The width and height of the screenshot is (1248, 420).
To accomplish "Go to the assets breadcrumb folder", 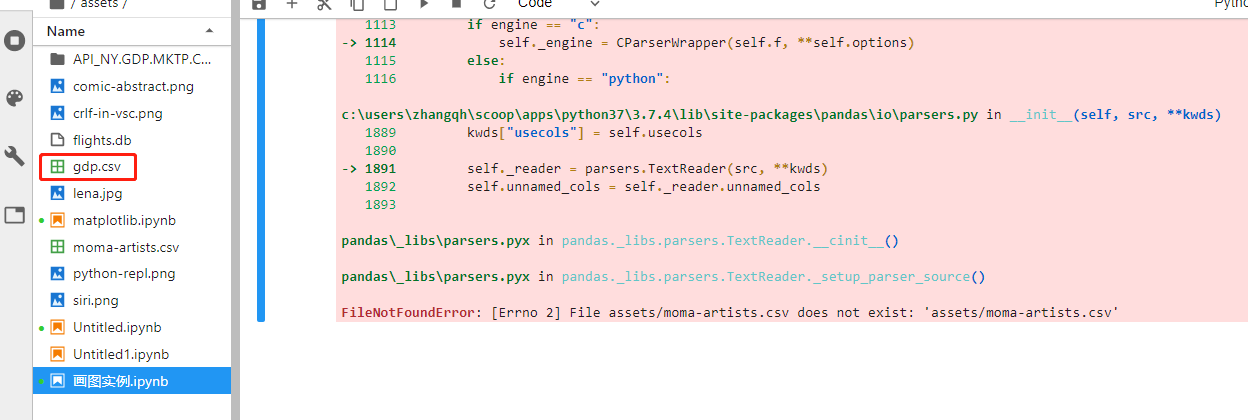I will tap(96, 4).
